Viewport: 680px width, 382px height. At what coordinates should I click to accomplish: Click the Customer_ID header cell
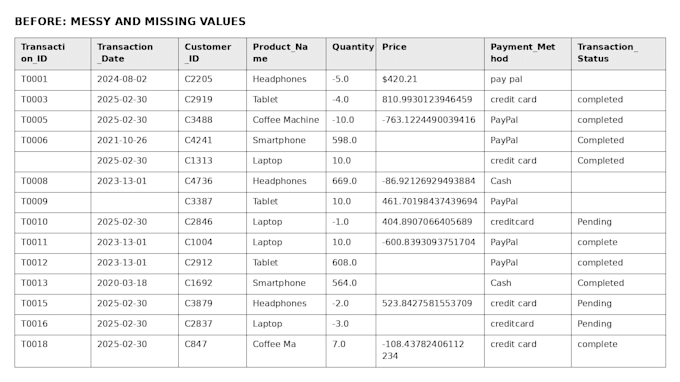212,53
